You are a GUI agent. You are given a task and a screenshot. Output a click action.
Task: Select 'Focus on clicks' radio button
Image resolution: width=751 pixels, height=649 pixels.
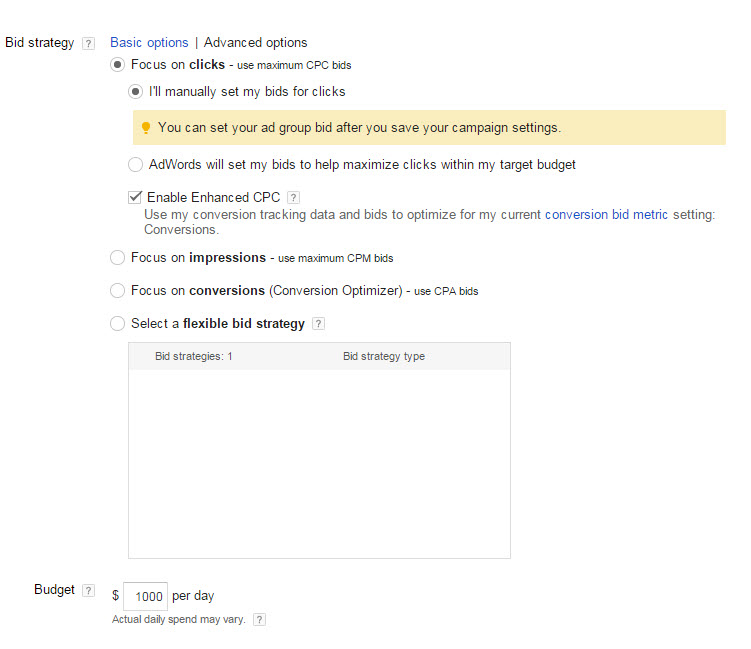pyautogui.click(x=118, y=65)
